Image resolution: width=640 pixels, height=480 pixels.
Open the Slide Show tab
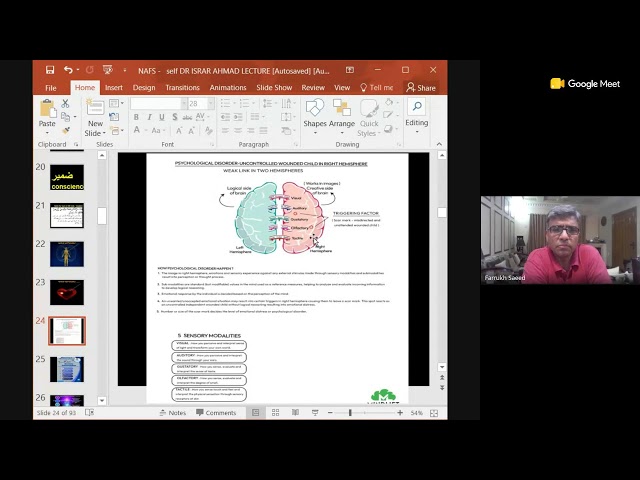tap(274, 87)
